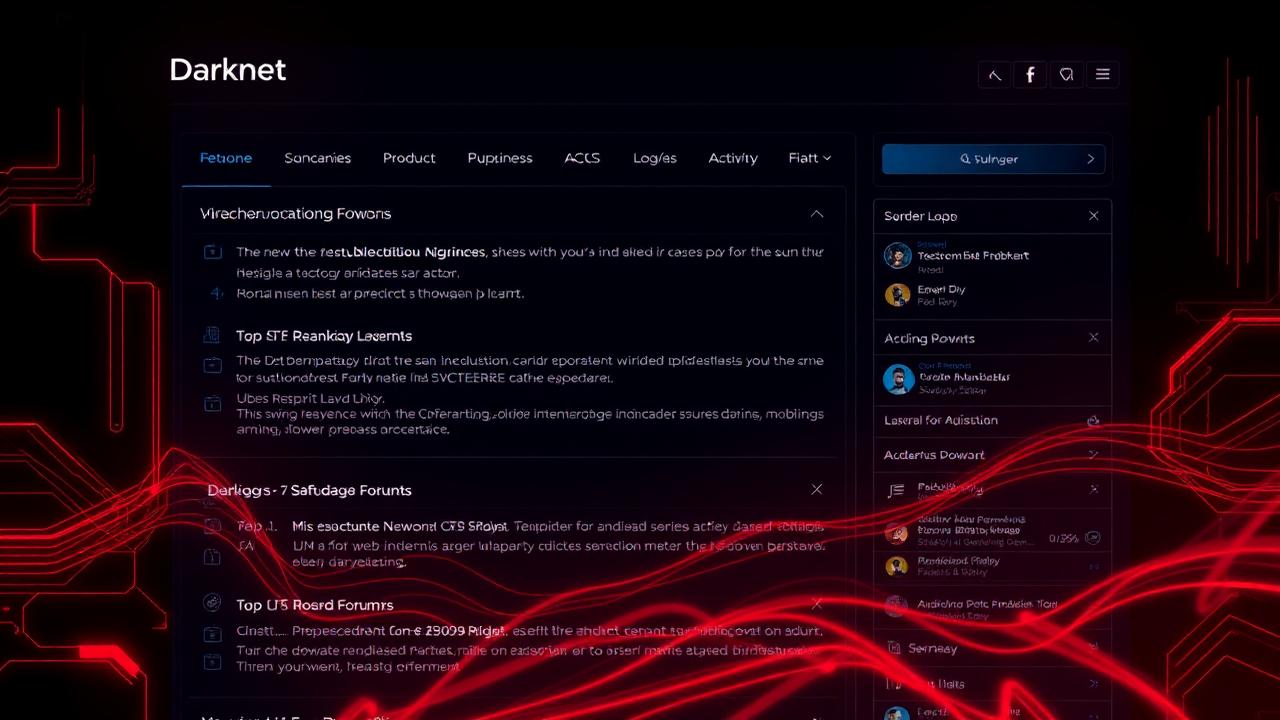Click the 'Emari Diy' user name
The height and width of the screenshot is (720, 1280).
click(941, 289)
